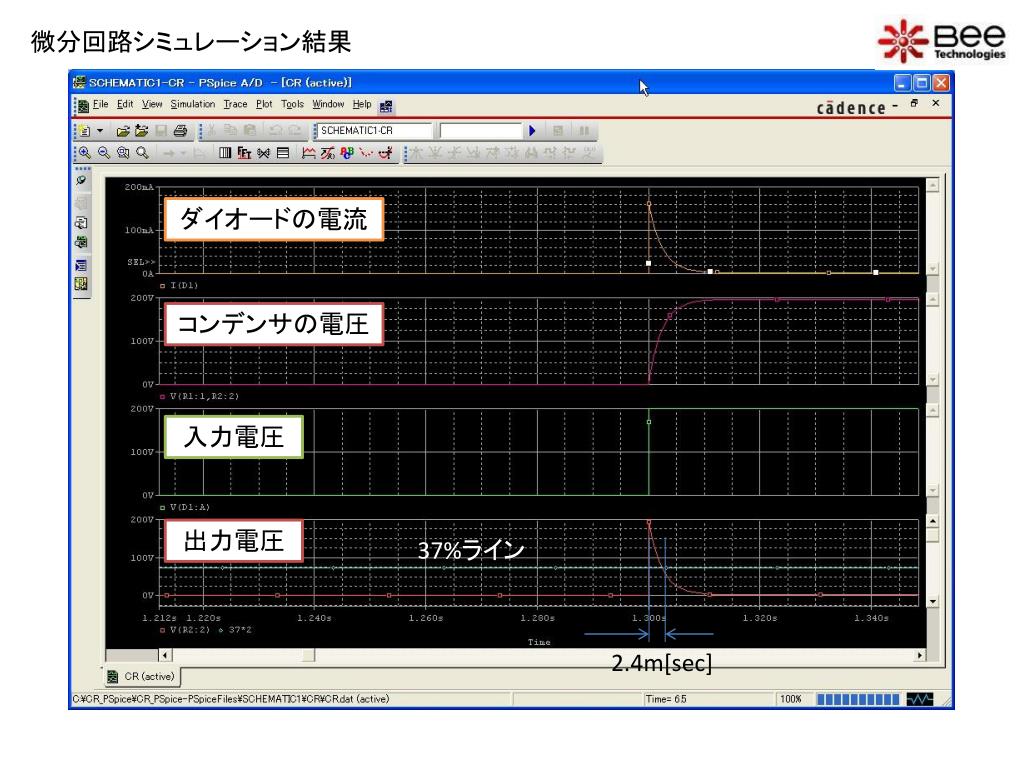Viewport: 1024px width, 768px height.
Task: Click the top plot's scroll up arrow
Action: point(933,185)
